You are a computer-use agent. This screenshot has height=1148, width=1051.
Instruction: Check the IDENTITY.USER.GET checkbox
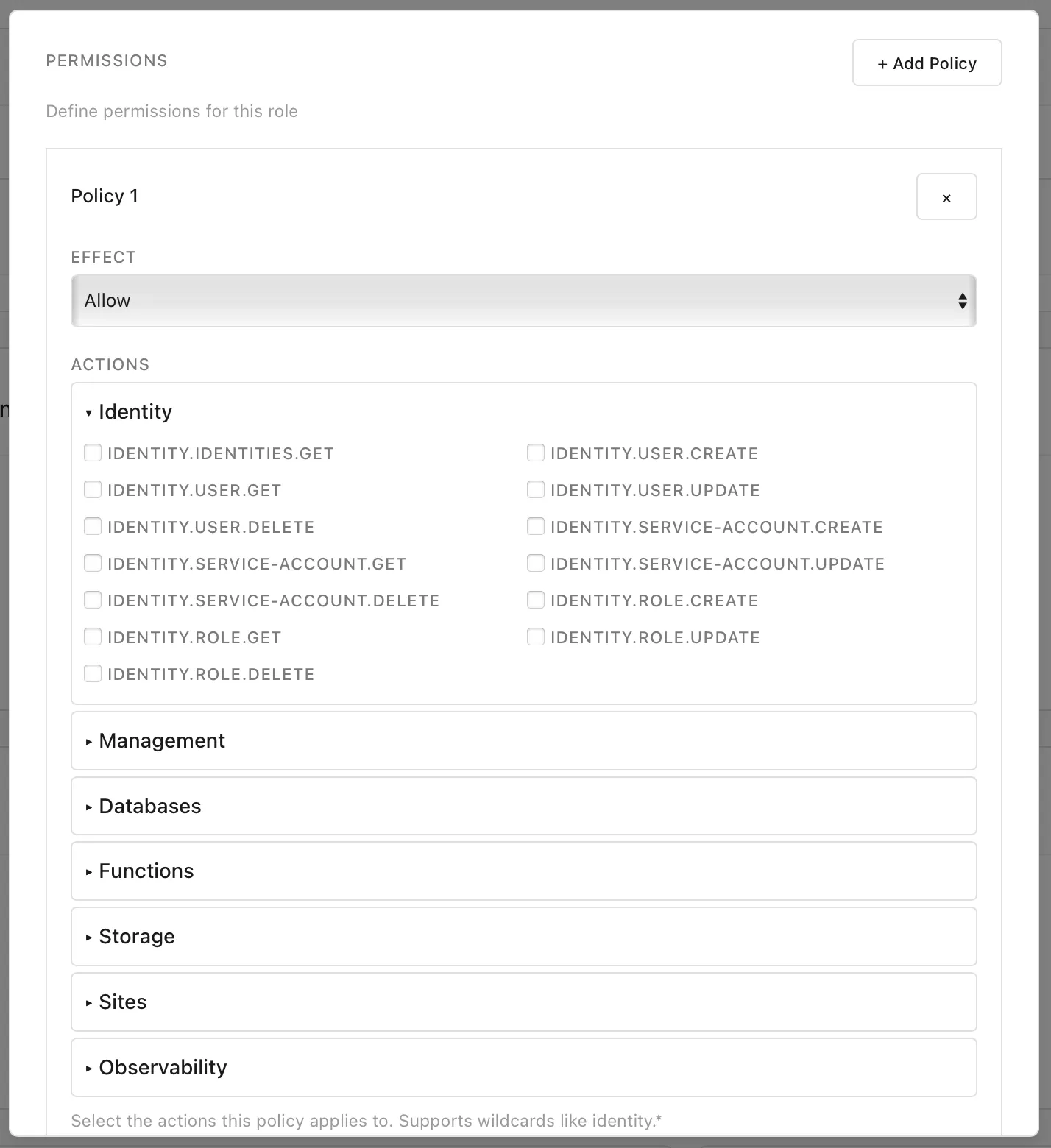click(x=93, y=489)
